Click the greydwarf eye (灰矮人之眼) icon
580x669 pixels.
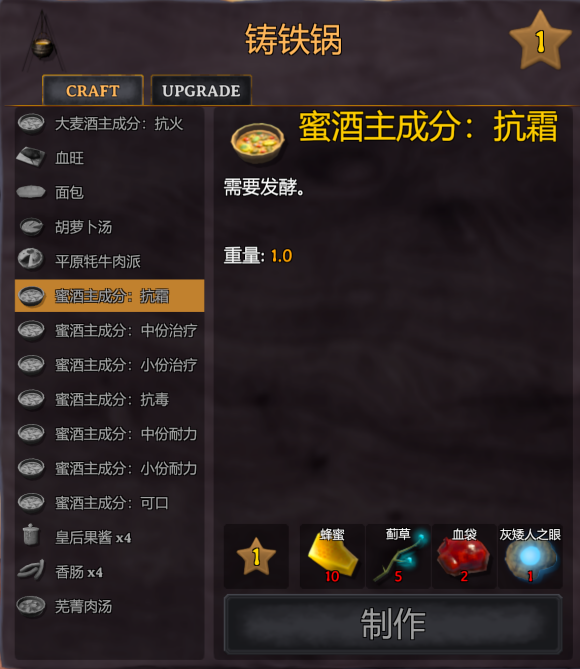(x=530, y=556)
